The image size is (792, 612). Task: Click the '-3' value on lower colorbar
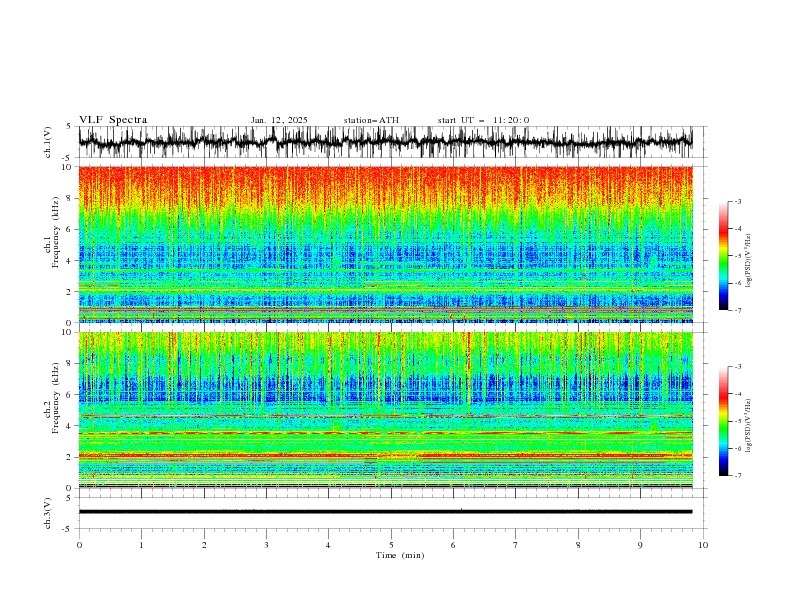pyautogui.click(x=737, y=367)
